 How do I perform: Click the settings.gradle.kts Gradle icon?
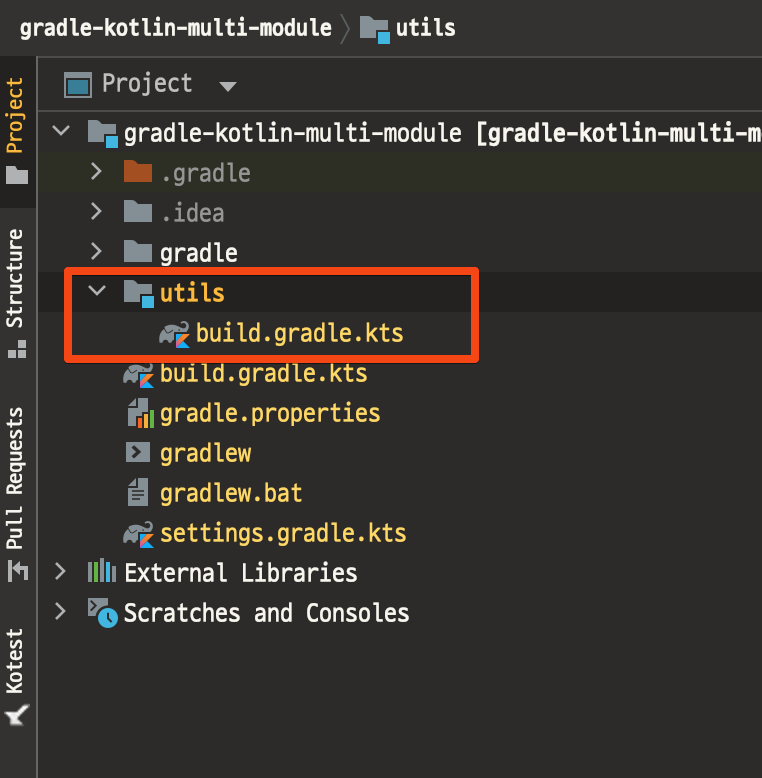point(138,535)
